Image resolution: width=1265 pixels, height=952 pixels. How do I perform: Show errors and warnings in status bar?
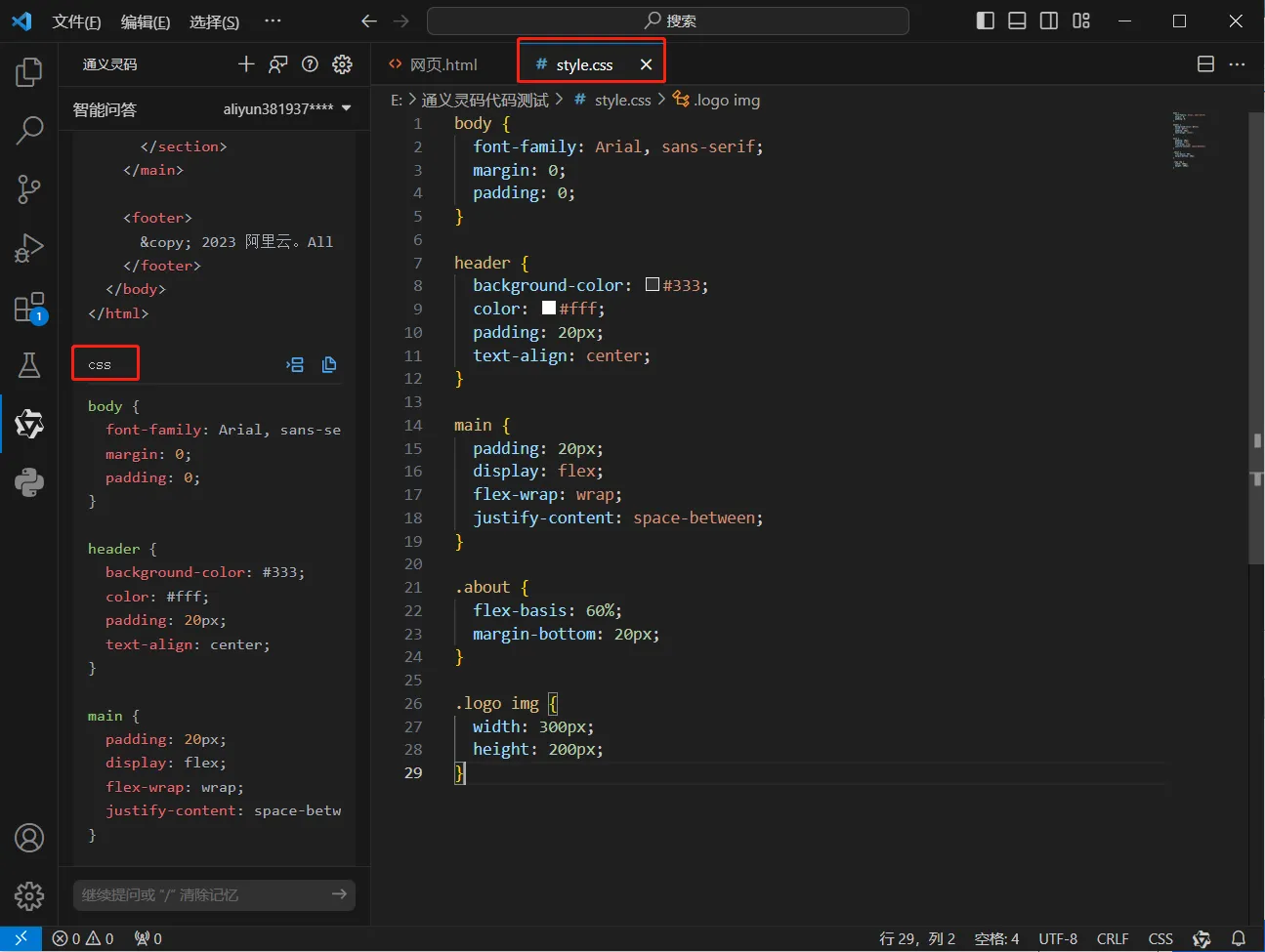point(83,938)
